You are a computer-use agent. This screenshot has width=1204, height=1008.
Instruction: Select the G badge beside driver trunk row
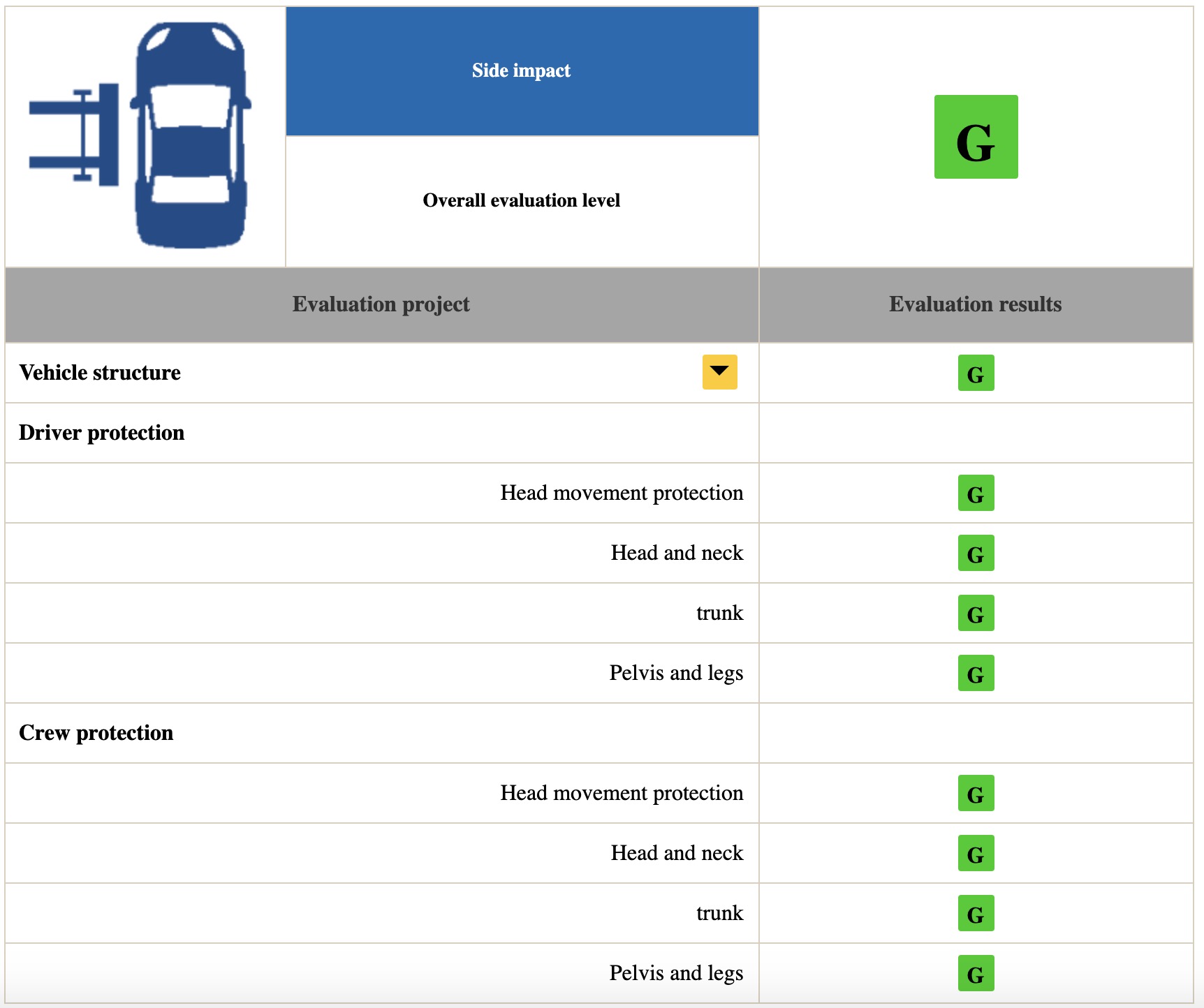[x=976, y=613]
